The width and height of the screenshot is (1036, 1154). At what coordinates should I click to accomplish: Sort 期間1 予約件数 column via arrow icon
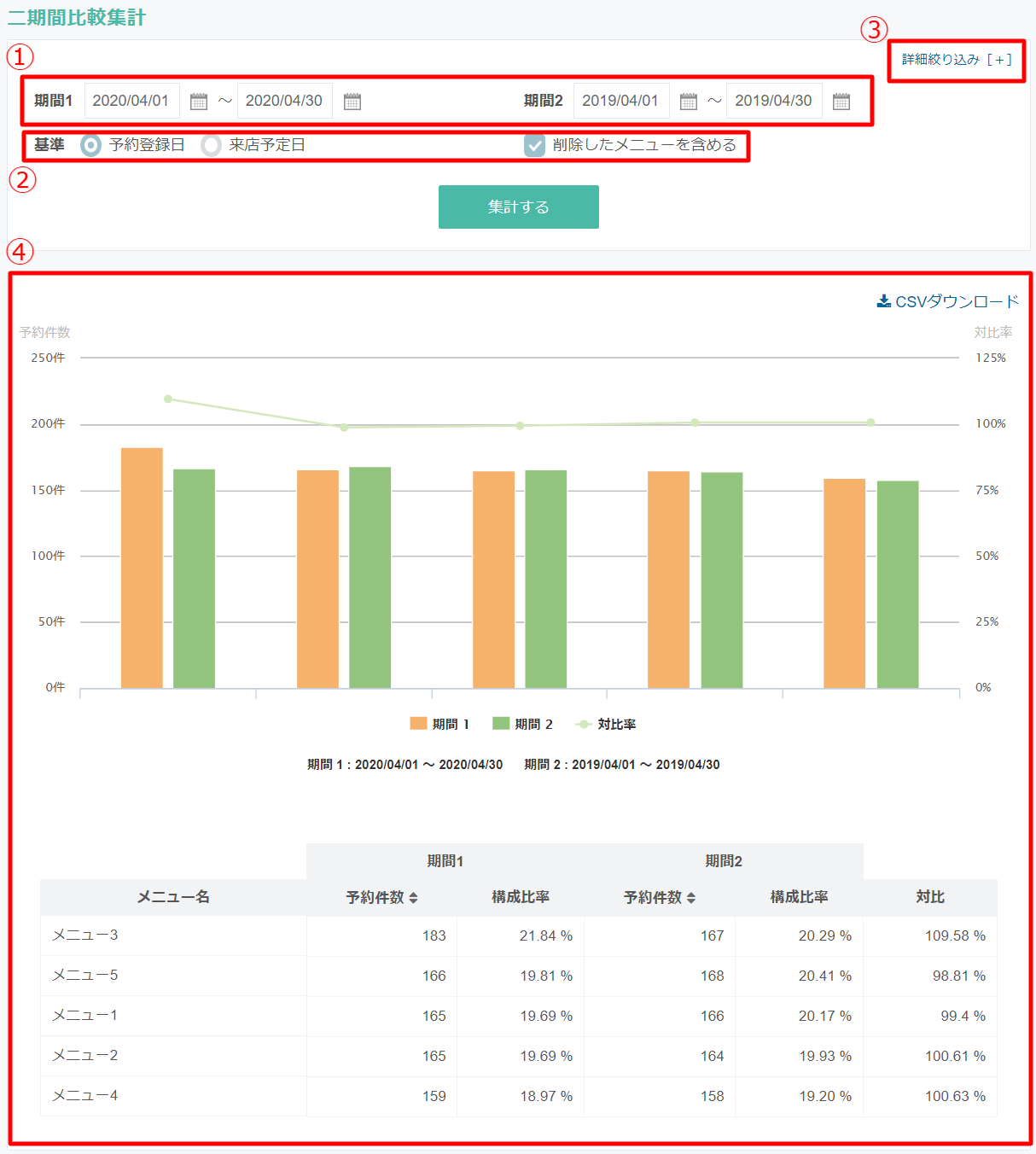pyautogui.click(x=414, y=898)
